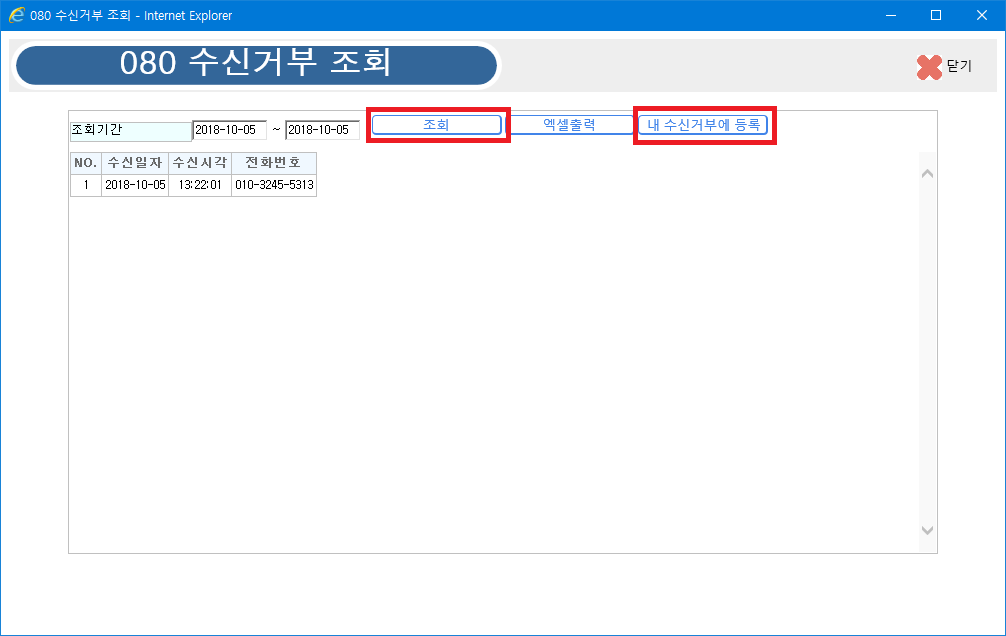Select the 수신시각 column header
Screen dimensions: 1006x636
tap(200, 163)
